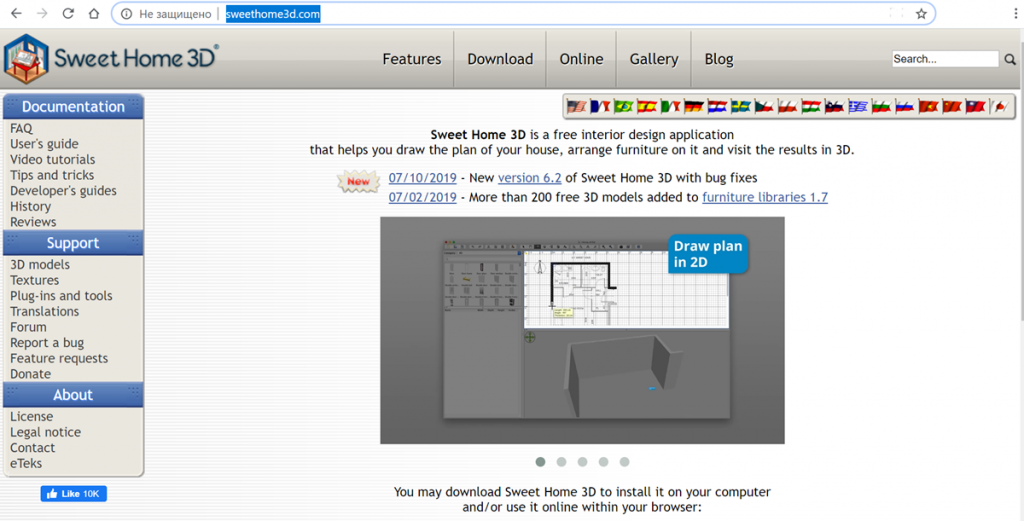Viewport: 1024px width, 521px height.
Task: Choose the Bulgarian flag language
Action: pos(882,106)
